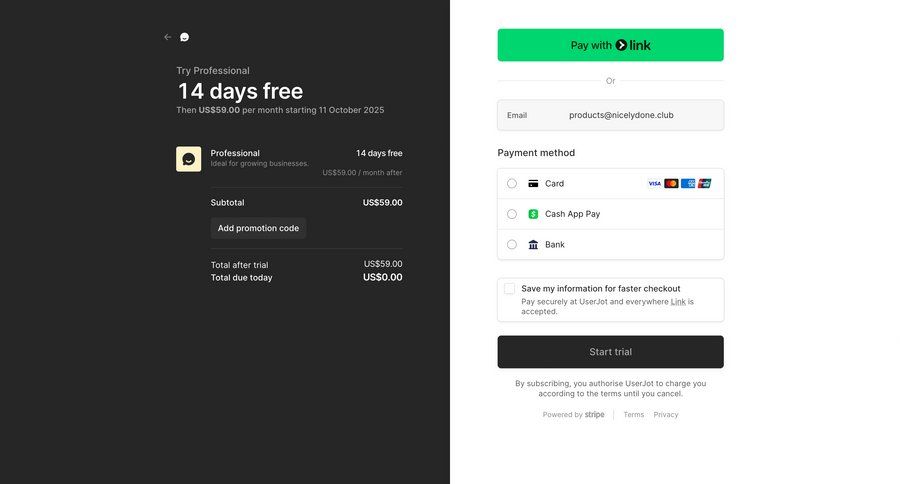This screenshot has width=900, height=484.
Task: Select the Card radio button
Action: tap(512, 184)
